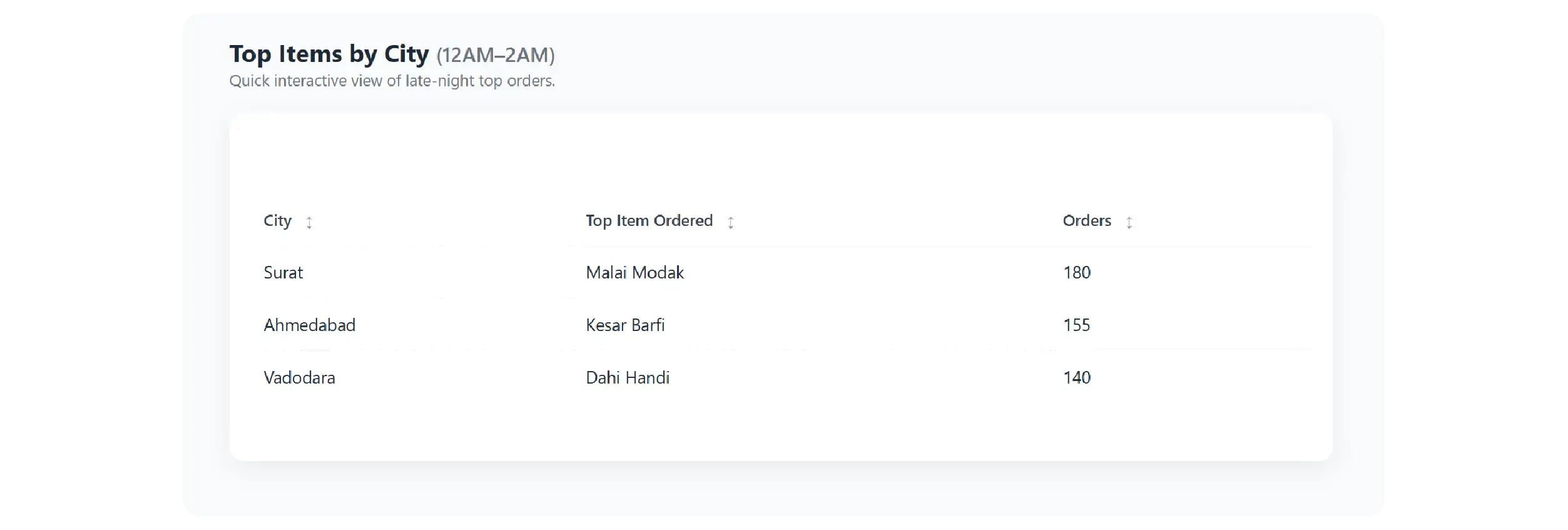Click the 140 orders value

(1077, 378)
